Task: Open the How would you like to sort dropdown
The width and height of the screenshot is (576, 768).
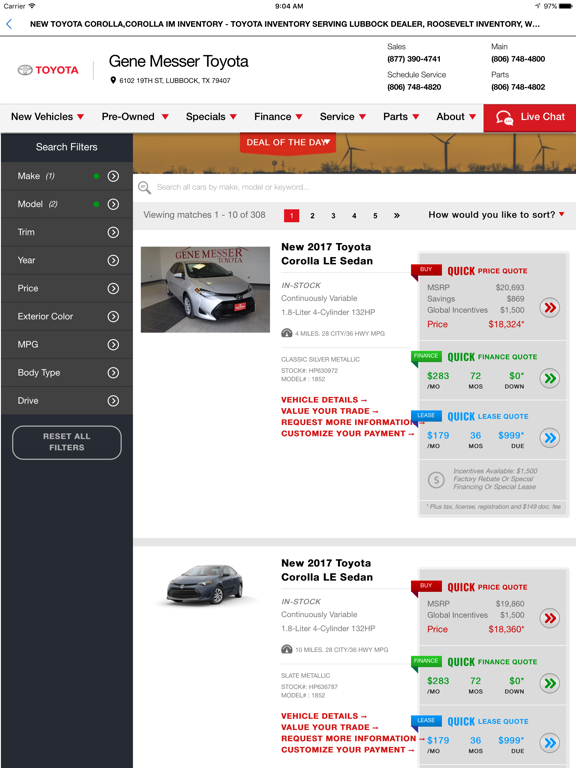Action: click(x=496, y=215)
